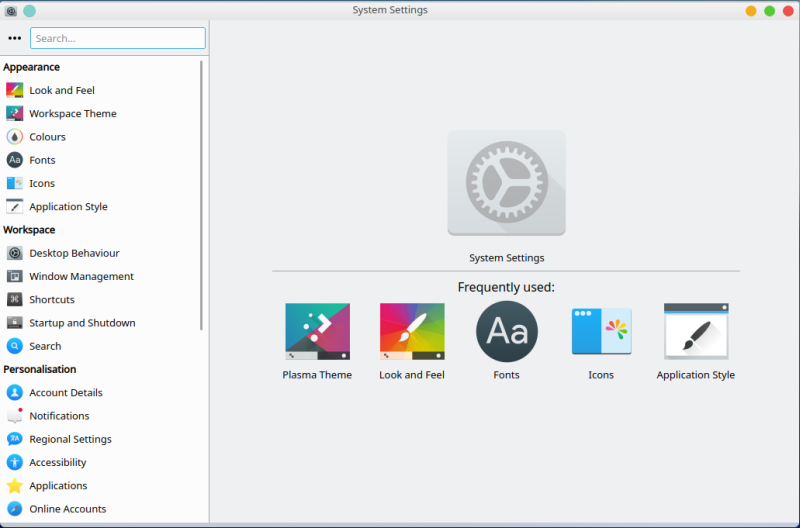Click the Colours icon in the sidebar
This screenshot has width=800, height=528.
15,137
